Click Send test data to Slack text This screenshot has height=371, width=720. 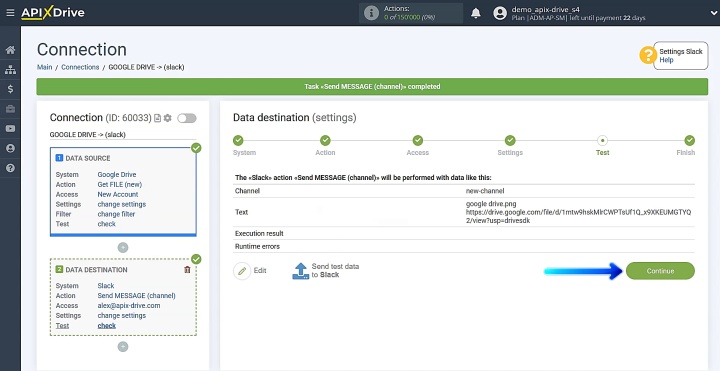(335, 270)
